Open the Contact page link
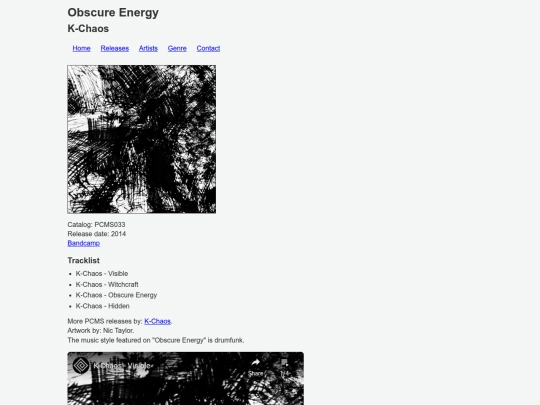This screenshot has width=540, height=405. (x=208, y=48)
